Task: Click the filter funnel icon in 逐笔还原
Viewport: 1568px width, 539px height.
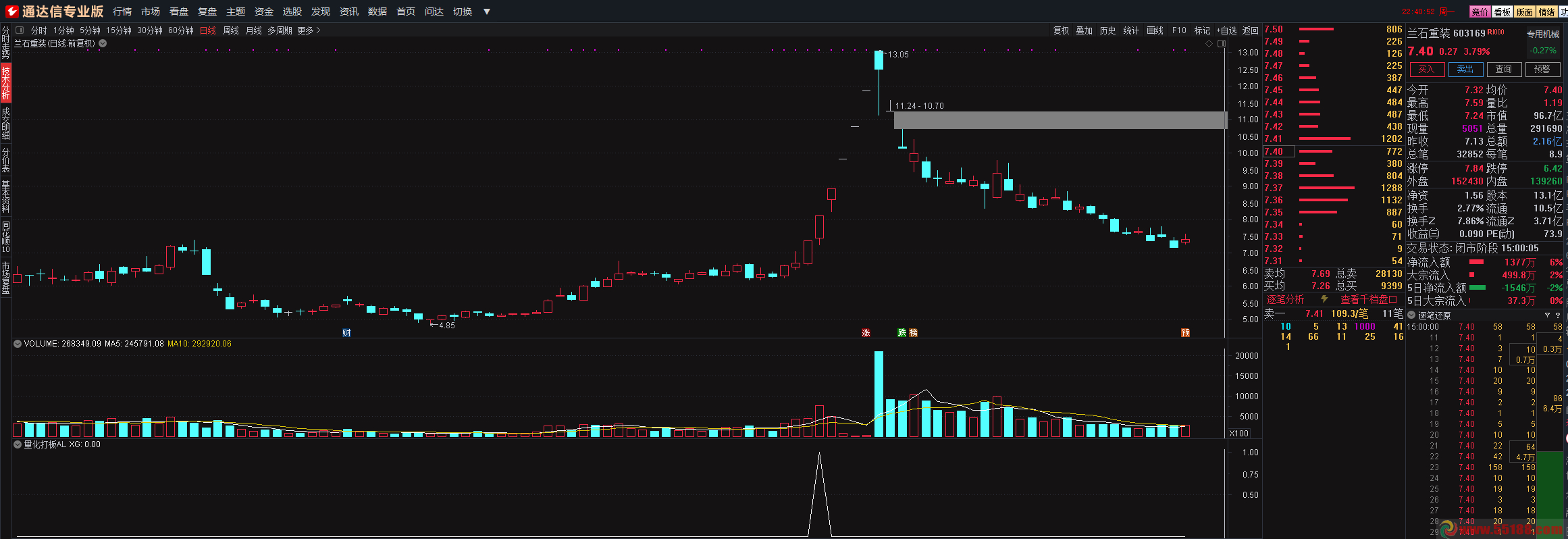Action: pyautogui.click(x=1547, y=315)
